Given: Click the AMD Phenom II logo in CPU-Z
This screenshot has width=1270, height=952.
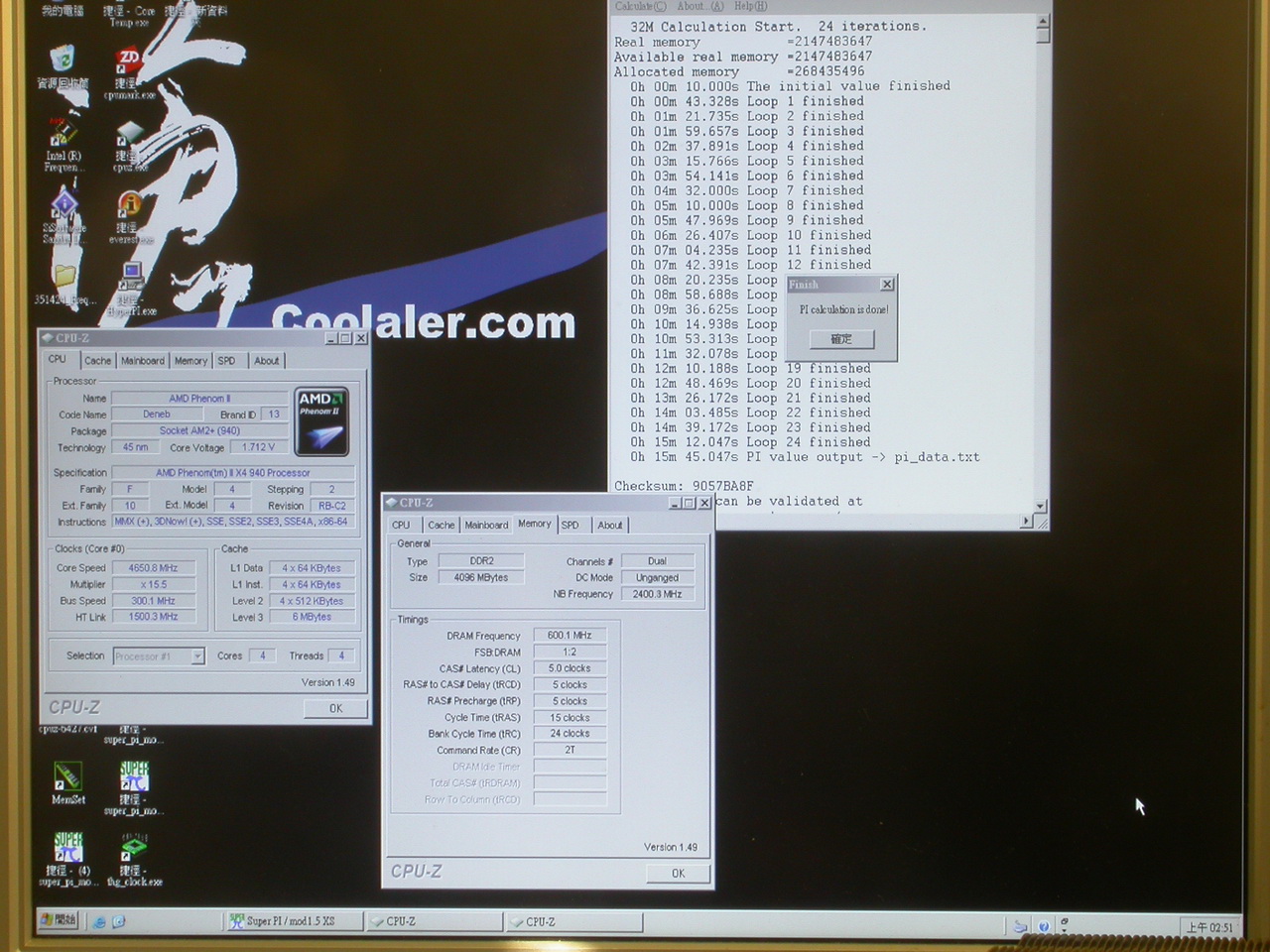Looking at the screenshot, I should click(x=321, y=420).
